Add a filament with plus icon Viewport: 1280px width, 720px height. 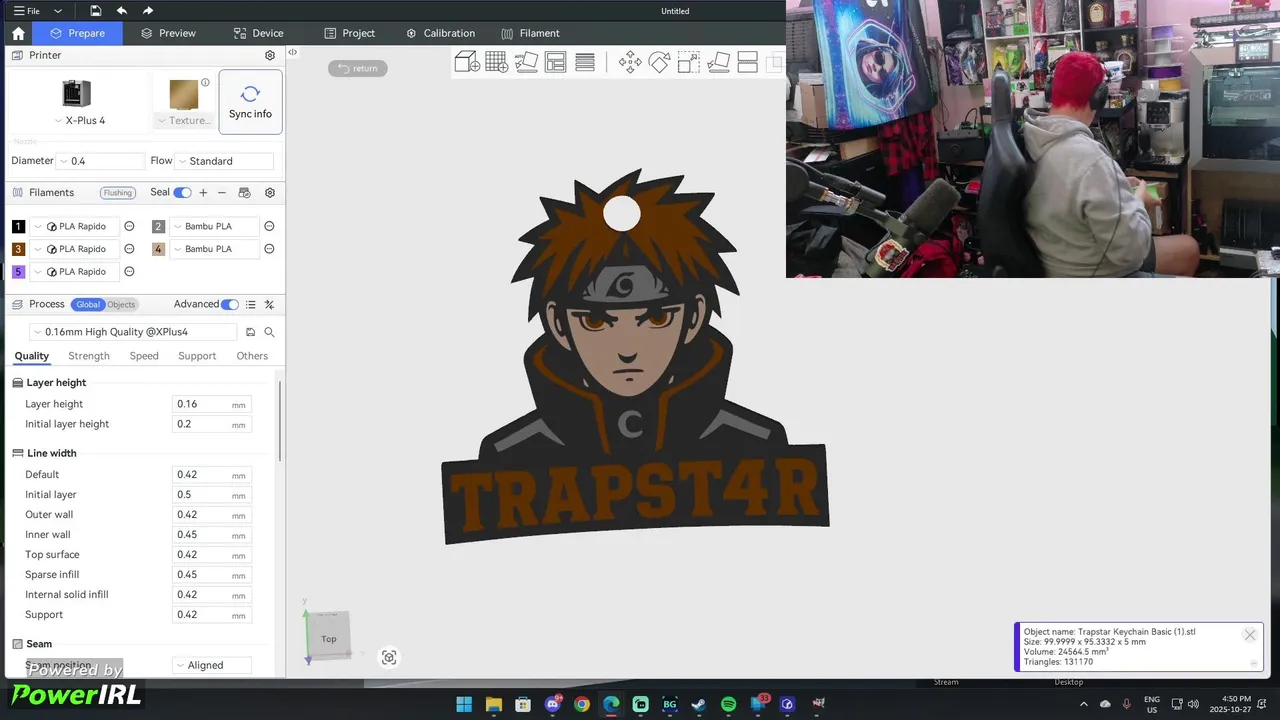(203, 192)
